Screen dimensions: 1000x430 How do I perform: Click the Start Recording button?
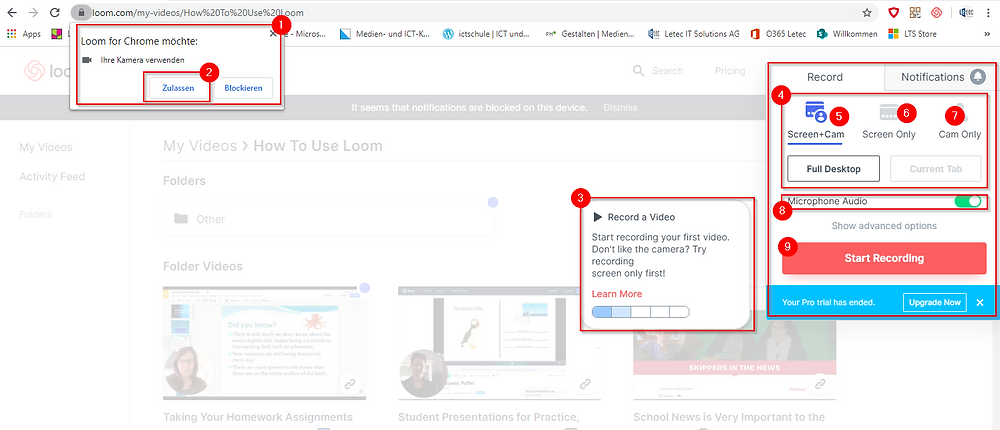884,258
